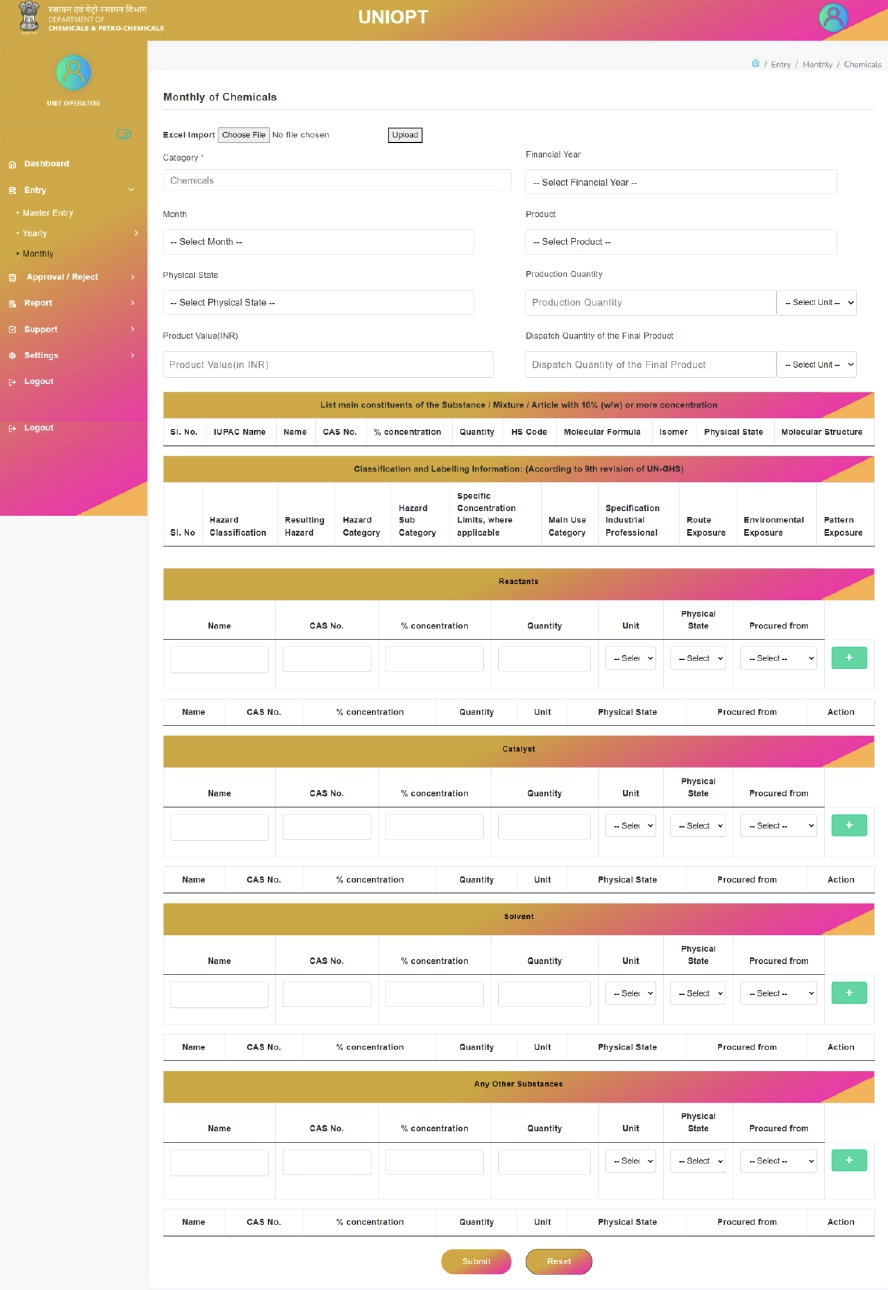The image size is (888, 1290).
Task: Select the Monthly submenu item
Action: pyautogui.click(x=38, y=254)
